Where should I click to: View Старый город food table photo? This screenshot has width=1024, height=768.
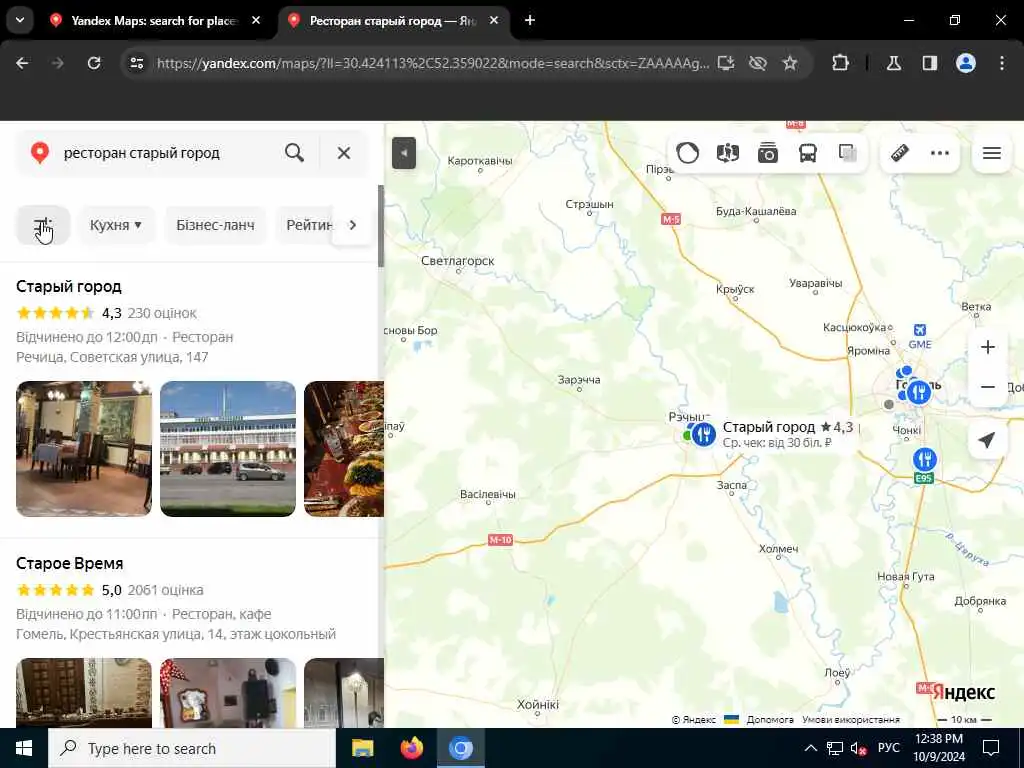(344, 449)
